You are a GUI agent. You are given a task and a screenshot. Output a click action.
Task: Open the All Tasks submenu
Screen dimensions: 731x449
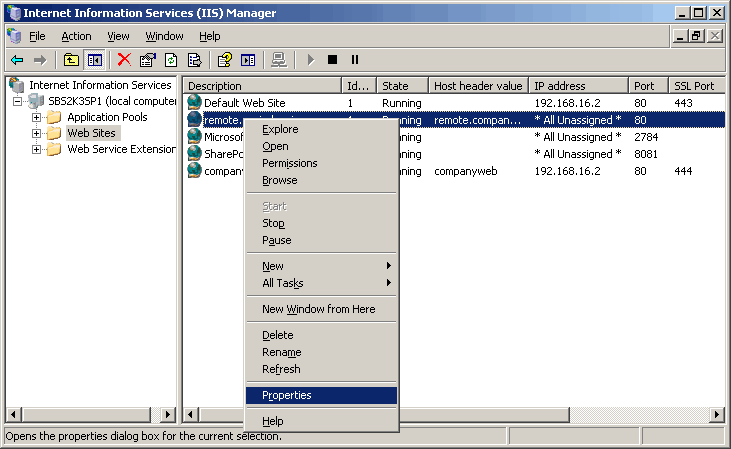pyautogui.click(x=322, y=283)
